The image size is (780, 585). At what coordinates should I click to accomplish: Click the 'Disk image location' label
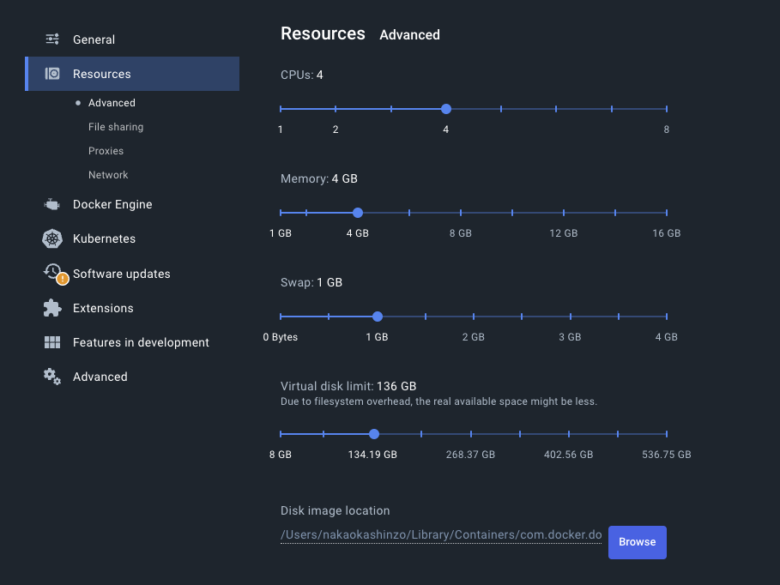pyautogui.click(x=335, y=511)
